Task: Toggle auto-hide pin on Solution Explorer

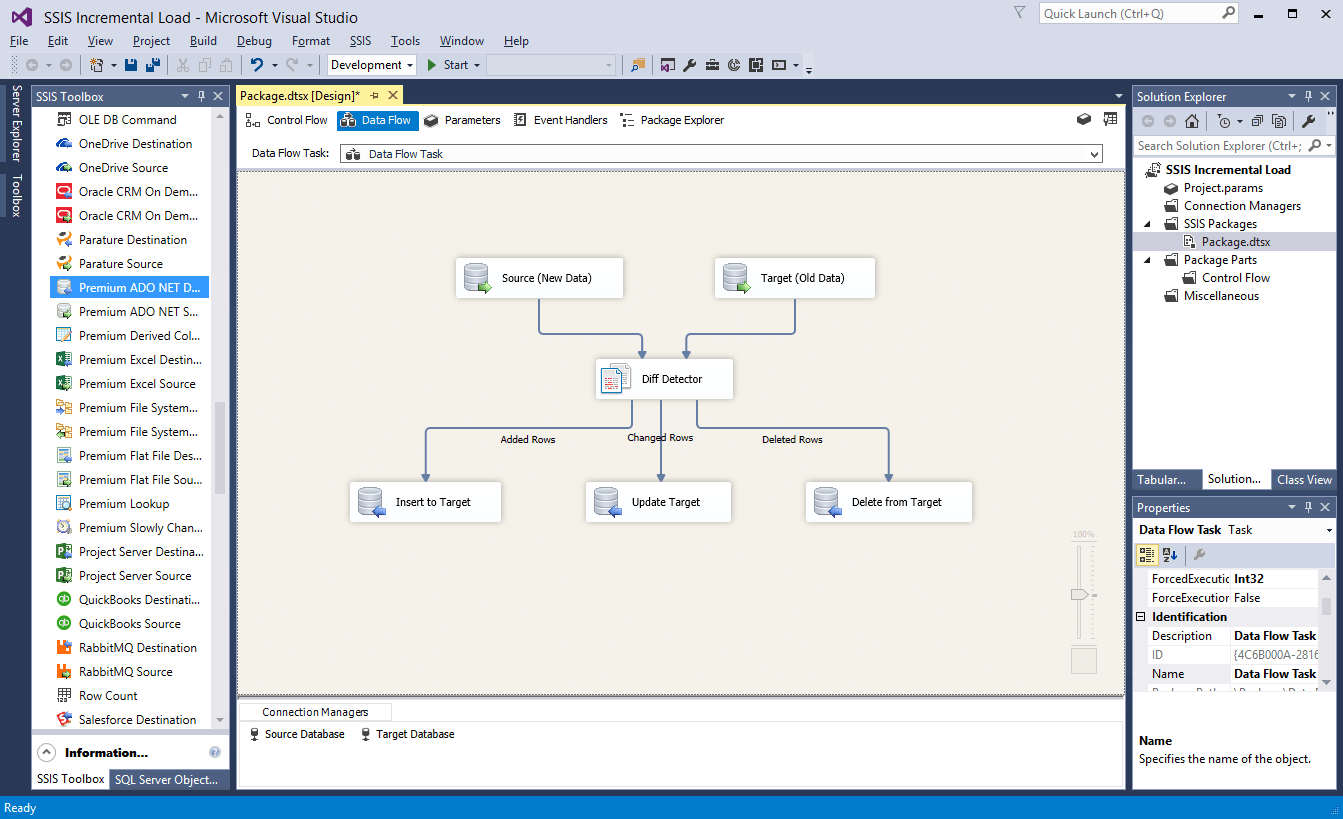Action: pyautogui.click(x=1309, y=96)
